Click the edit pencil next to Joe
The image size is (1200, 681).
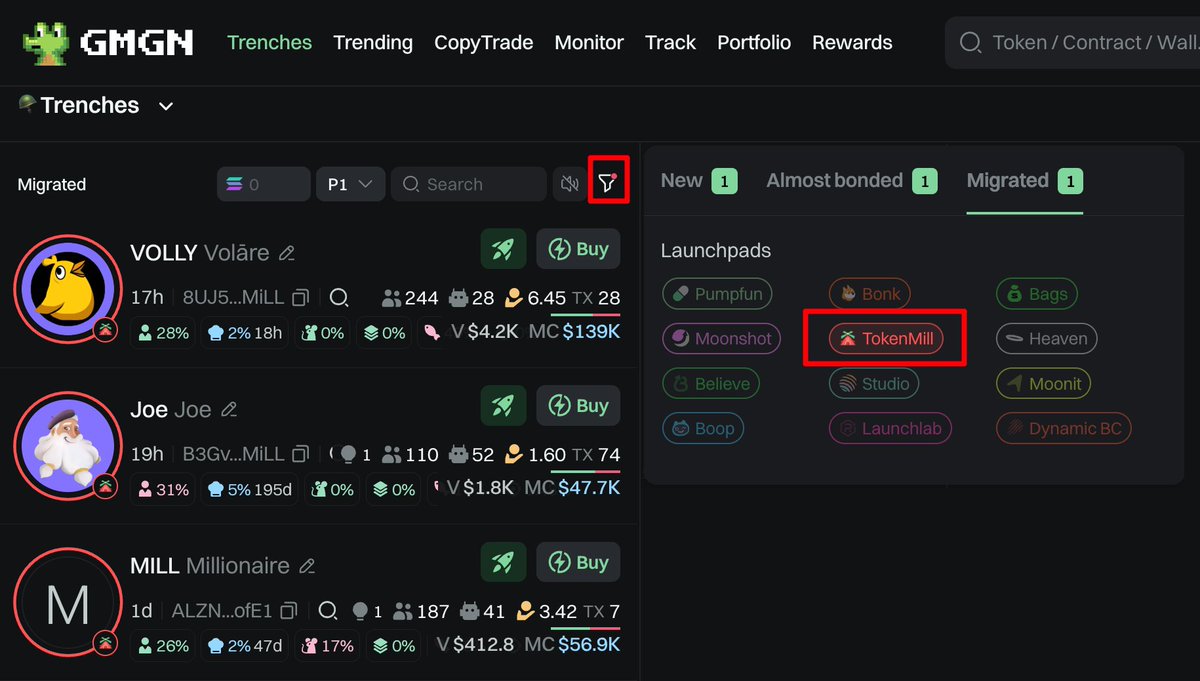pos(229,410)
